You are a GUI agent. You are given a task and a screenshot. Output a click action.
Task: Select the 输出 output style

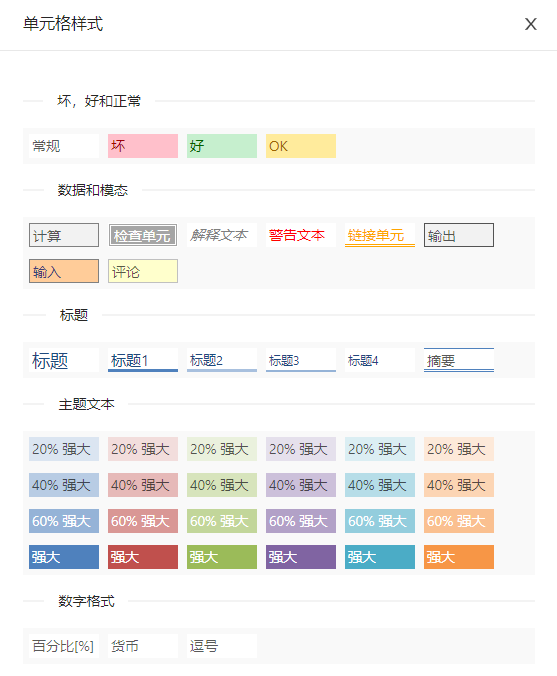point(459,235)
